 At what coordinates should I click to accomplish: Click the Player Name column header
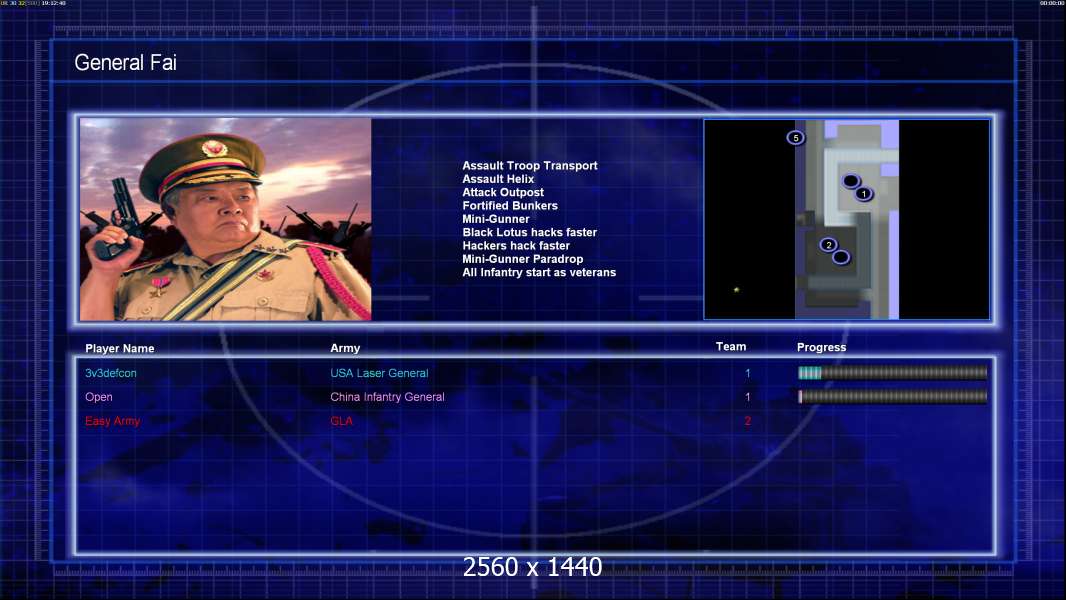[x=120, y=348]
